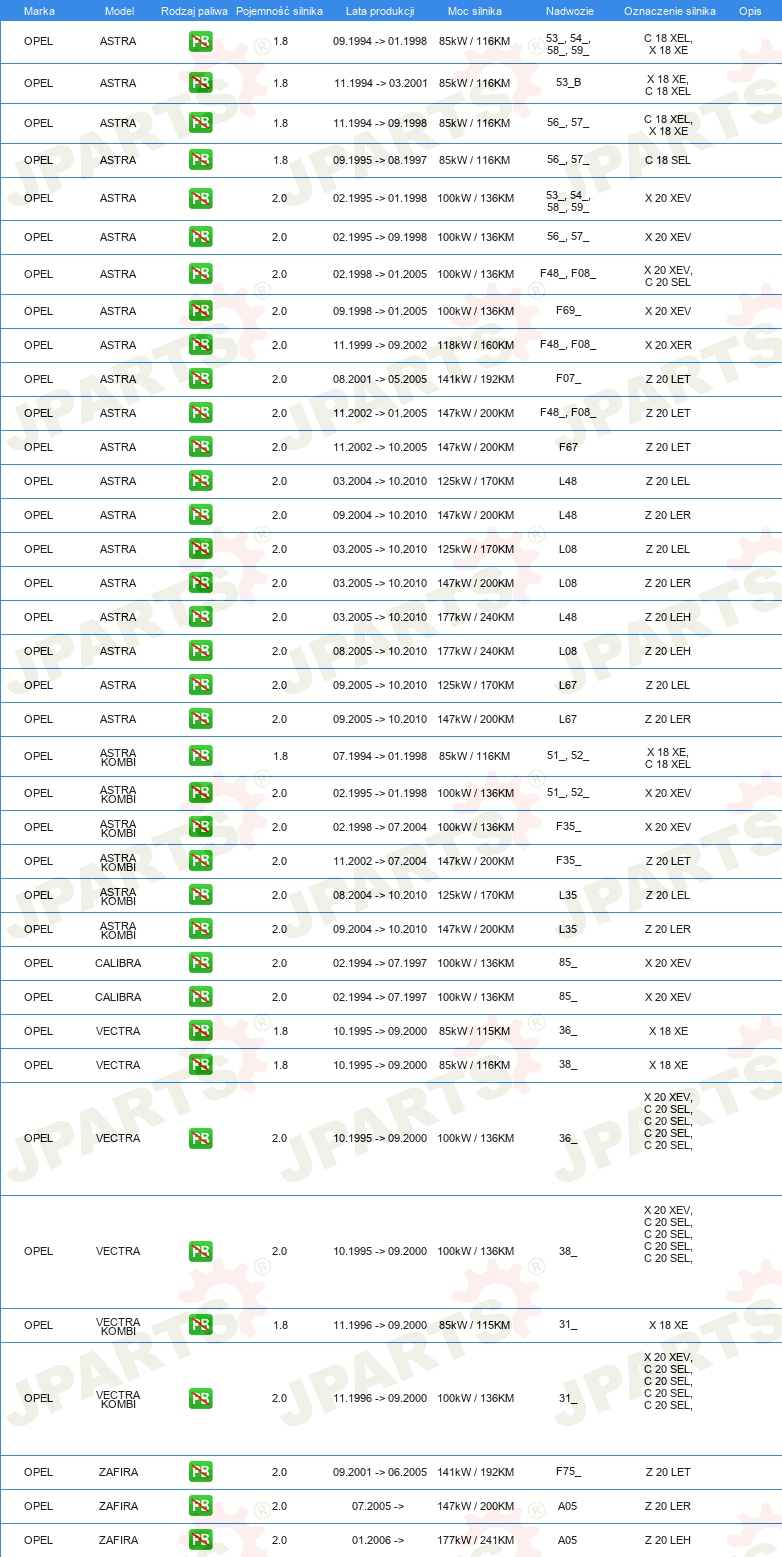Click the PB icon in the 11.2002 -> 01.2005 row
782x1557 pixels.
[x=200, y=413]
